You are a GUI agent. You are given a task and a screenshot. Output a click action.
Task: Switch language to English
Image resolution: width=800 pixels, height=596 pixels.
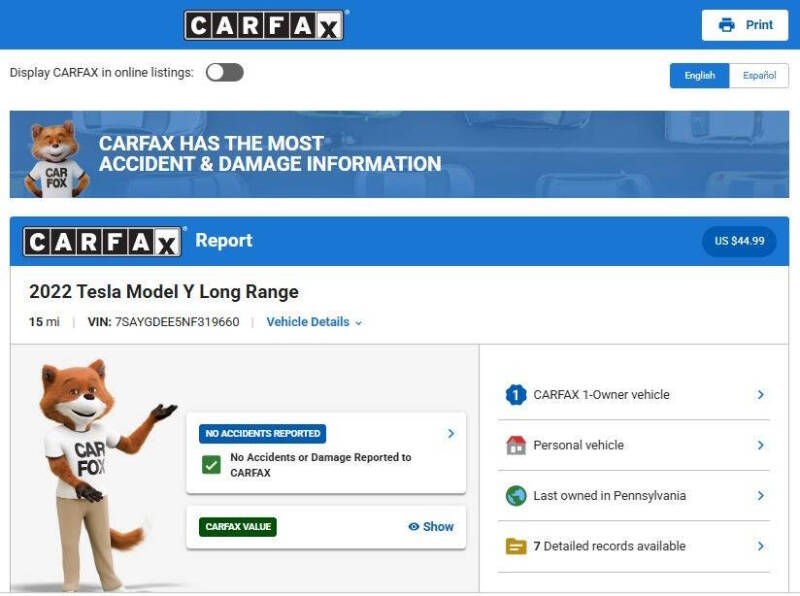(x=699, y=76)
